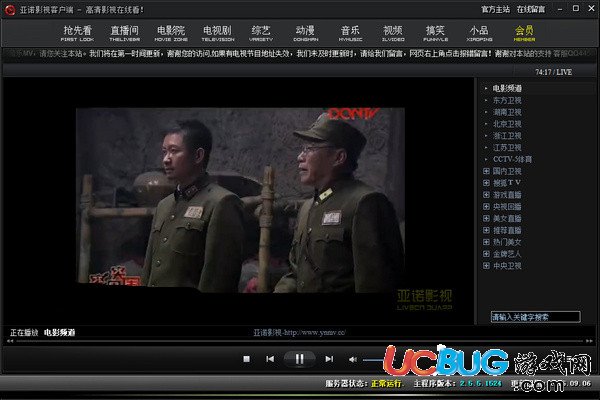The width and height of the screenshot is (600, 400).
Task: Pause the playing video
Action: (x=300, y=359)
